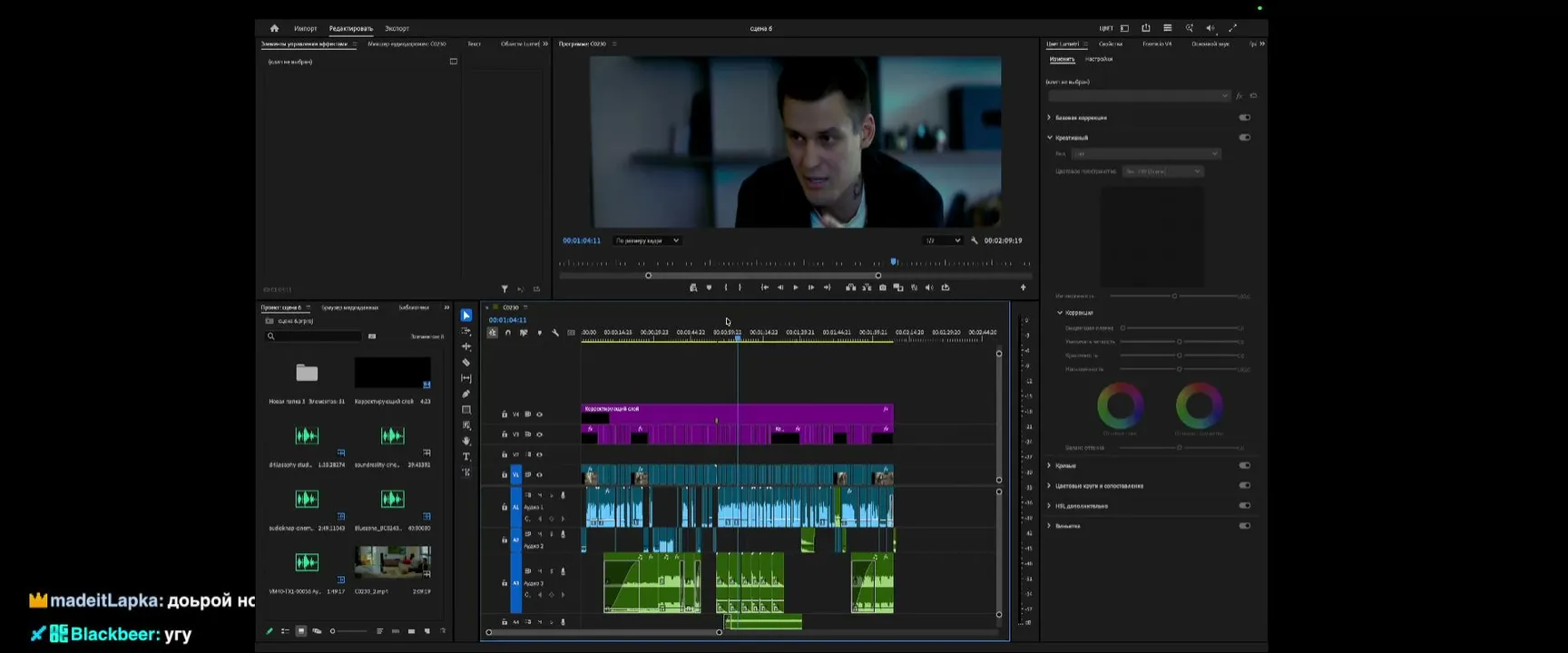
Task: Toggle the Color Wheels section switch
Action: pyautogui.click(x=1244, y=485)
